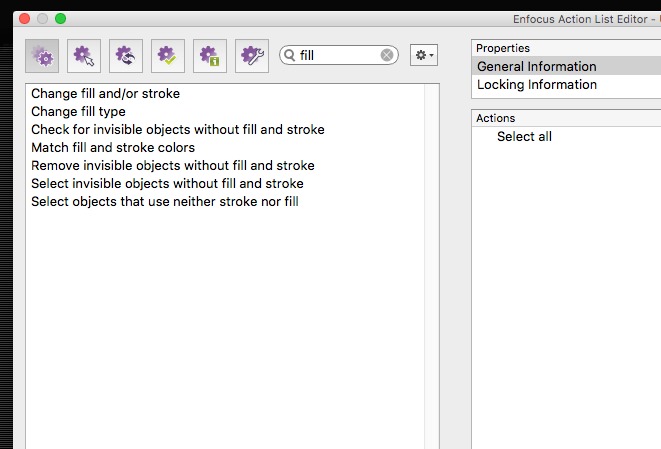661x449 pixels.
Task: Open the changes category gear-with-arrows icon
Action: (x=126, y=56)
